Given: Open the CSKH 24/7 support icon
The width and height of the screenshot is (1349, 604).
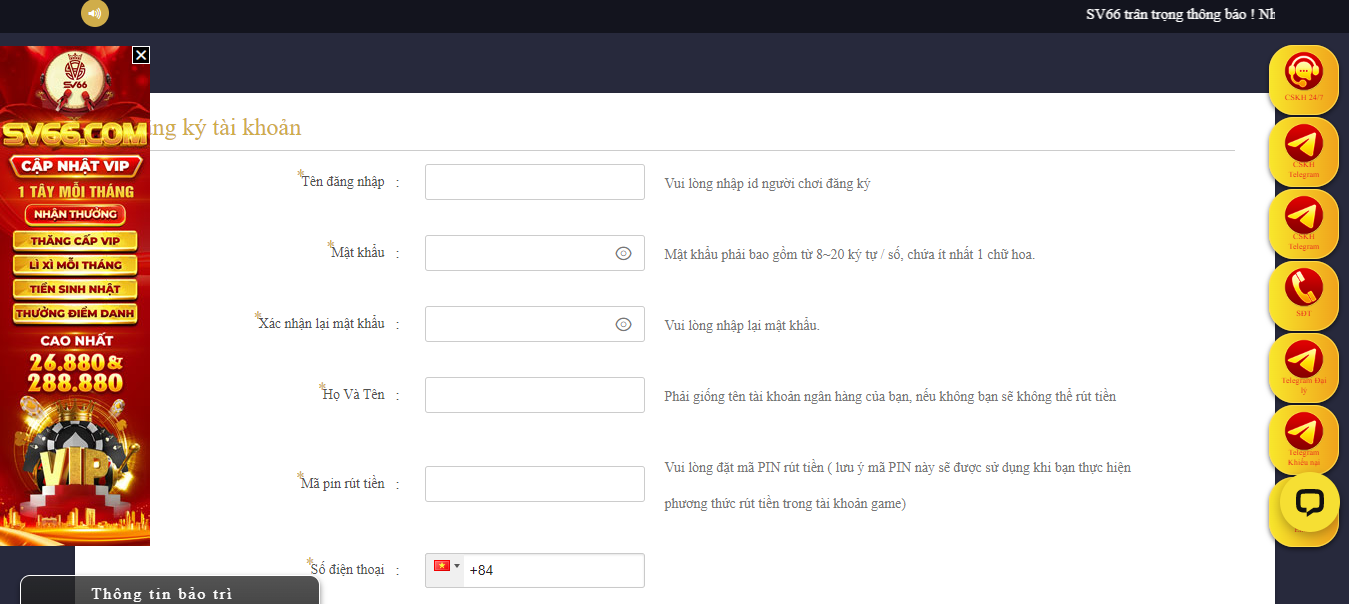Looking at the screenshot, I should coord(1303,75).
